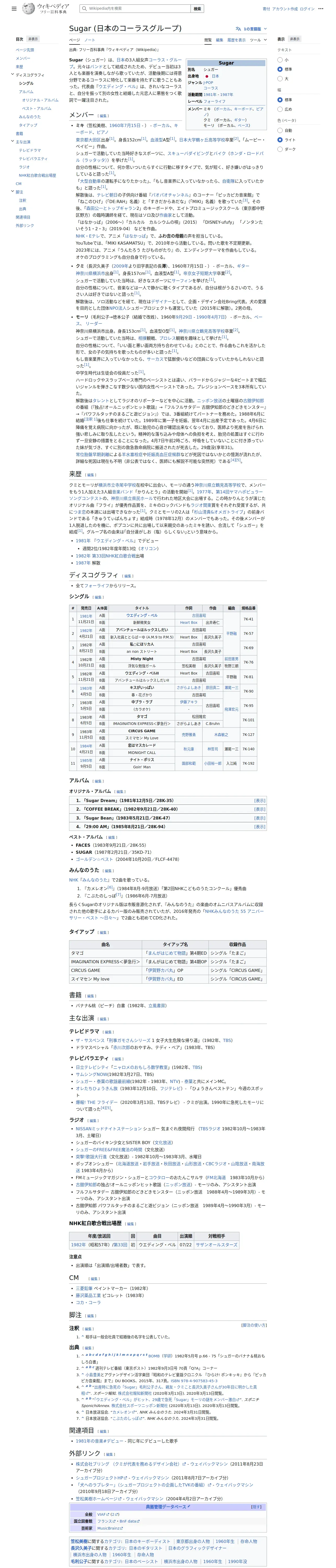336x1568 pixels.
Task: Switch to the ページ tab
Action: tap(74, 40)
